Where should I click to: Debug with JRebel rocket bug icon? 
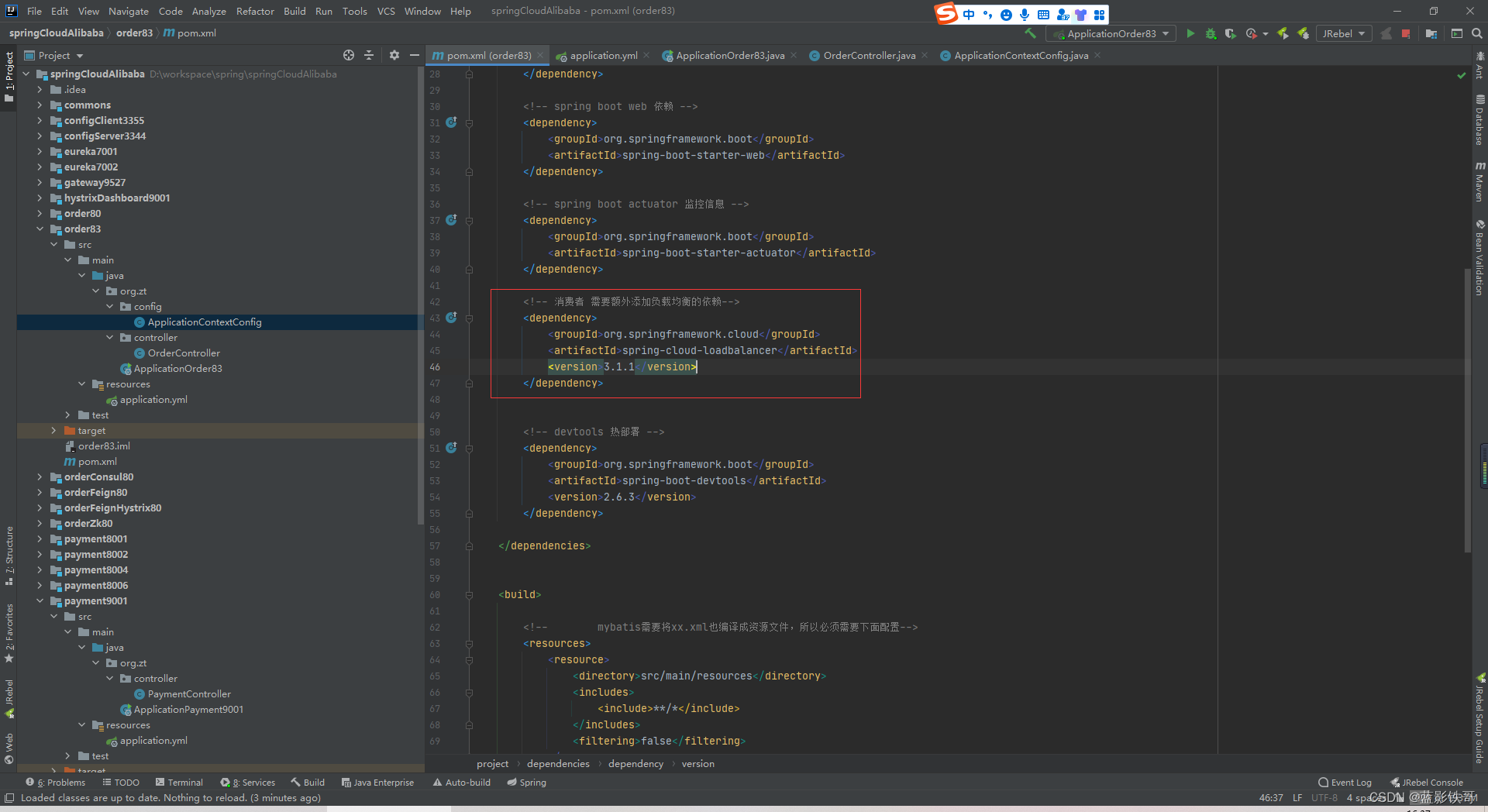click(x=1304, y=33)
